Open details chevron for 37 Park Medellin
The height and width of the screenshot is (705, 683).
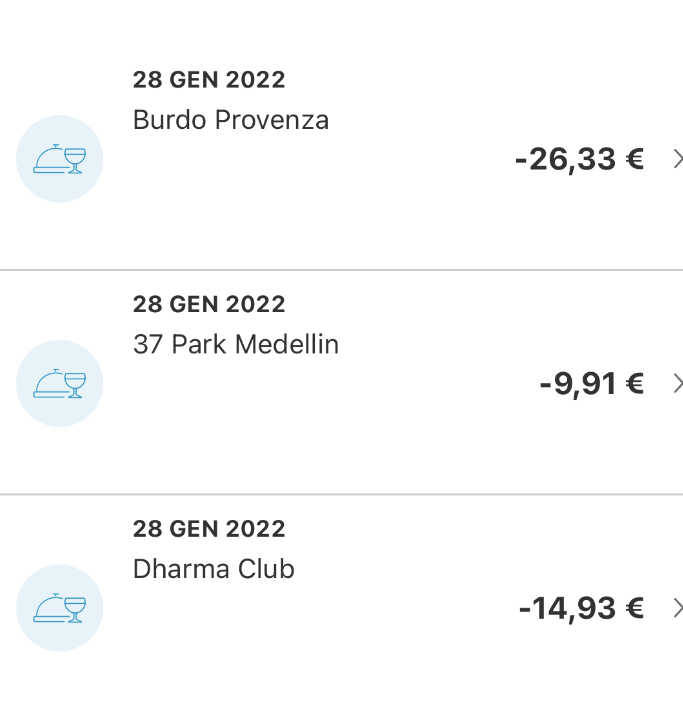click(x=677, y=384)
